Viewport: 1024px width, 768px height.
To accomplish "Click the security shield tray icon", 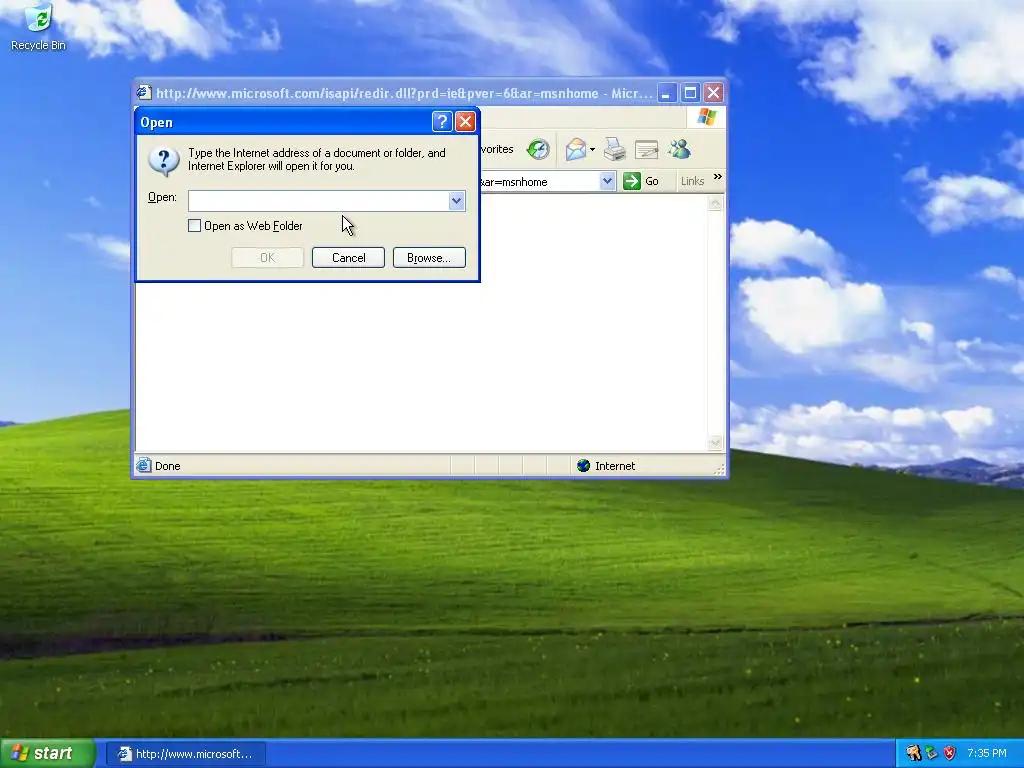I will [950, 754].
